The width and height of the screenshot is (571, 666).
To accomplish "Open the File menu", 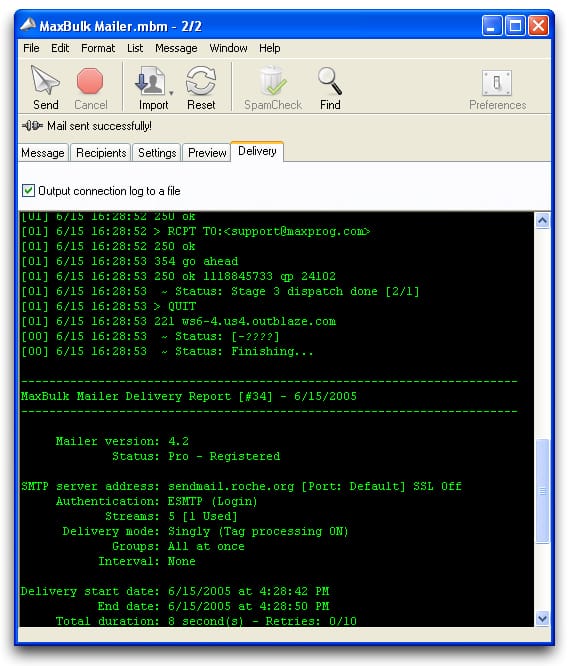I will 31,48.
